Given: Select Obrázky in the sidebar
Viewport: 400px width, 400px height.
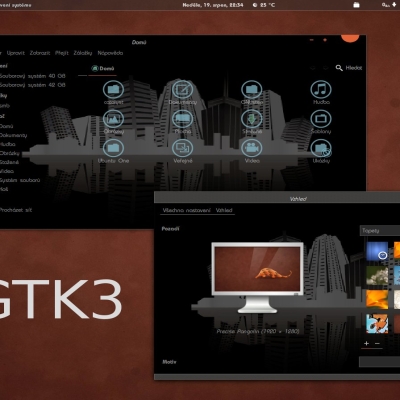Looking at the screenshot, I should [x=10, y=153].
